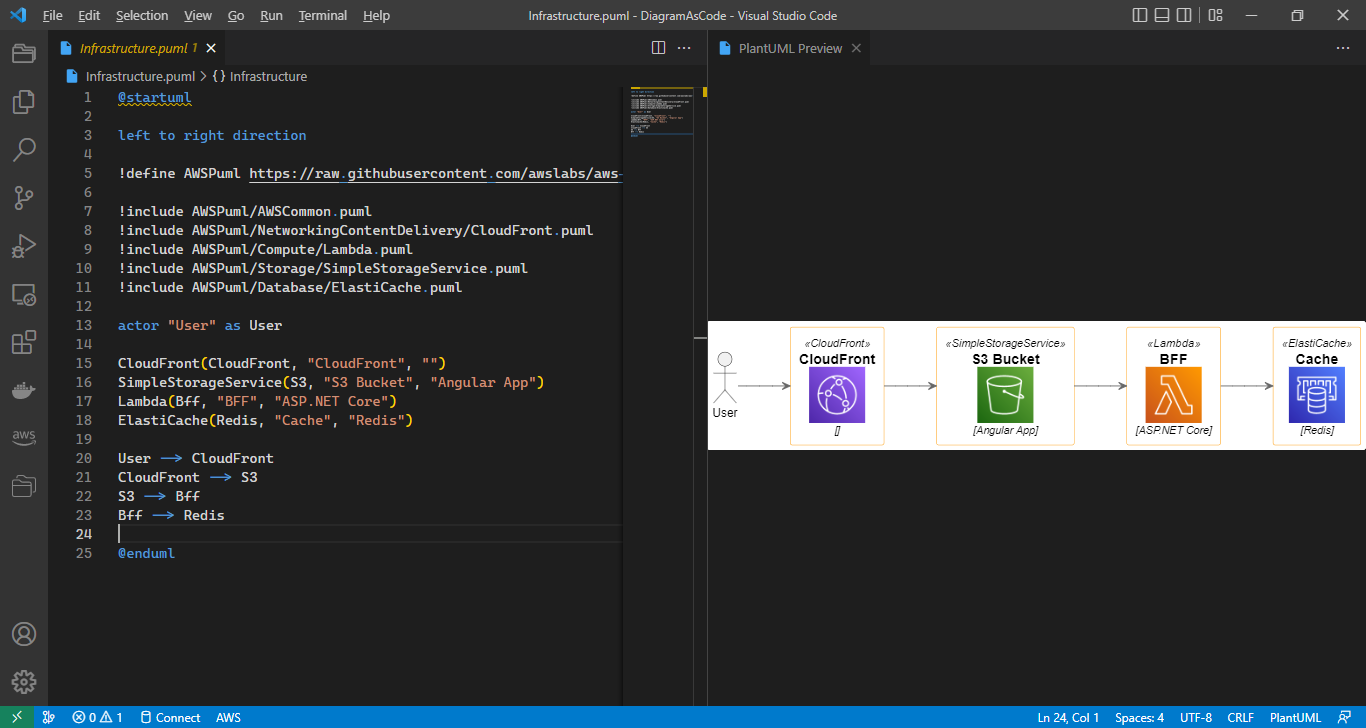The image size is (1366, 728).
Task: Open the Selection menu
Action: 142,16
